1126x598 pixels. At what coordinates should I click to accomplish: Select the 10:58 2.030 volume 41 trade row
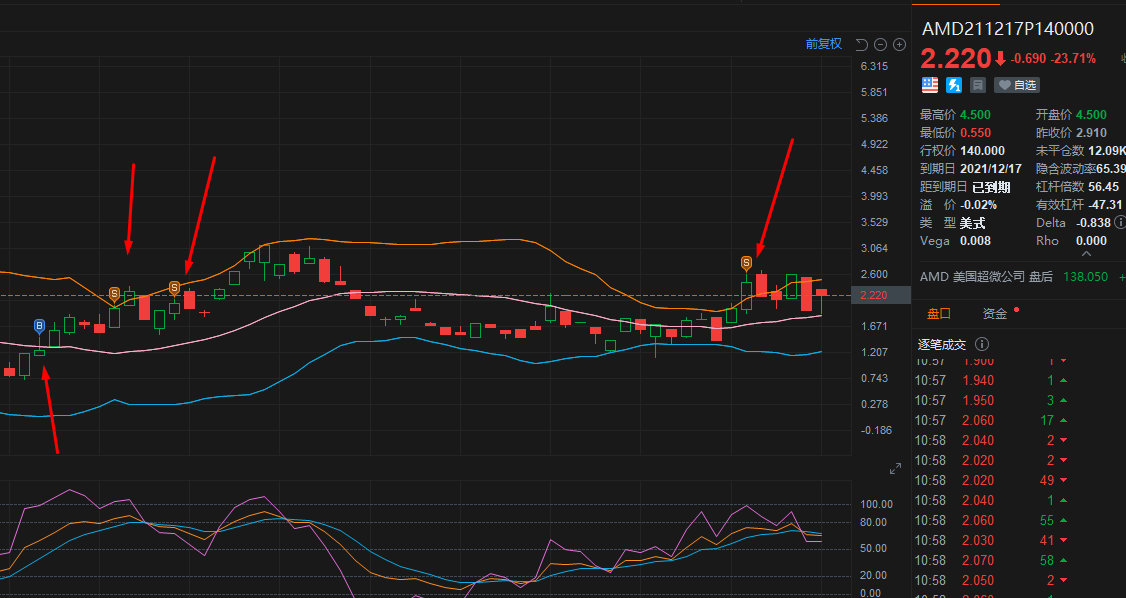click(1020, 541)
